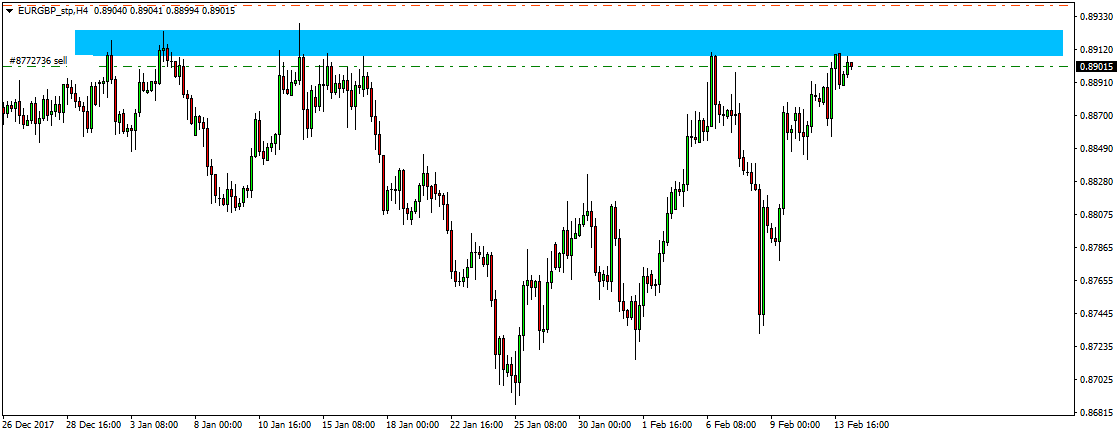Click the 0.88075 price scale label
Screen dimensions: 1117x436
(1095, 214)
